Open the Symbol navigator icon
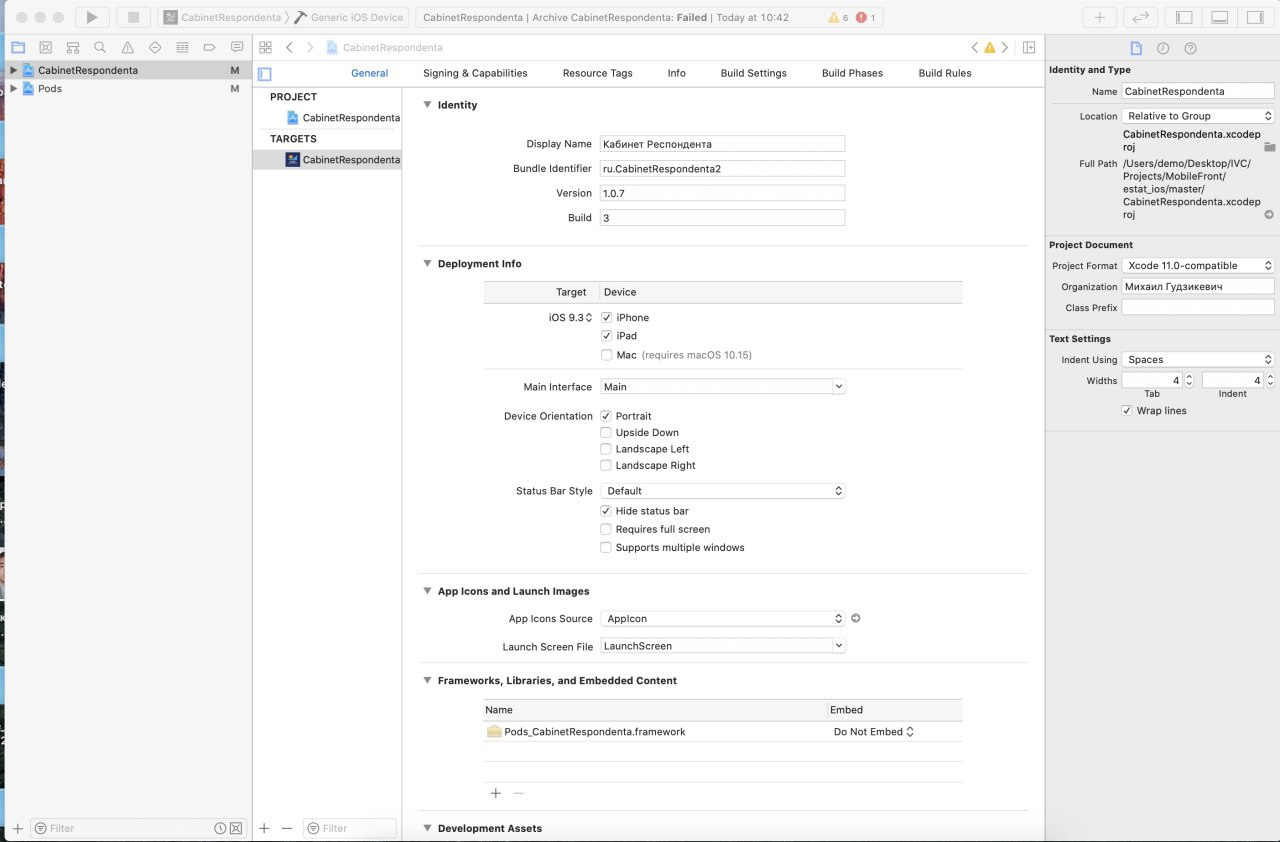Image resolution: width=1280 pixels, height=842 pixels. 73,47
